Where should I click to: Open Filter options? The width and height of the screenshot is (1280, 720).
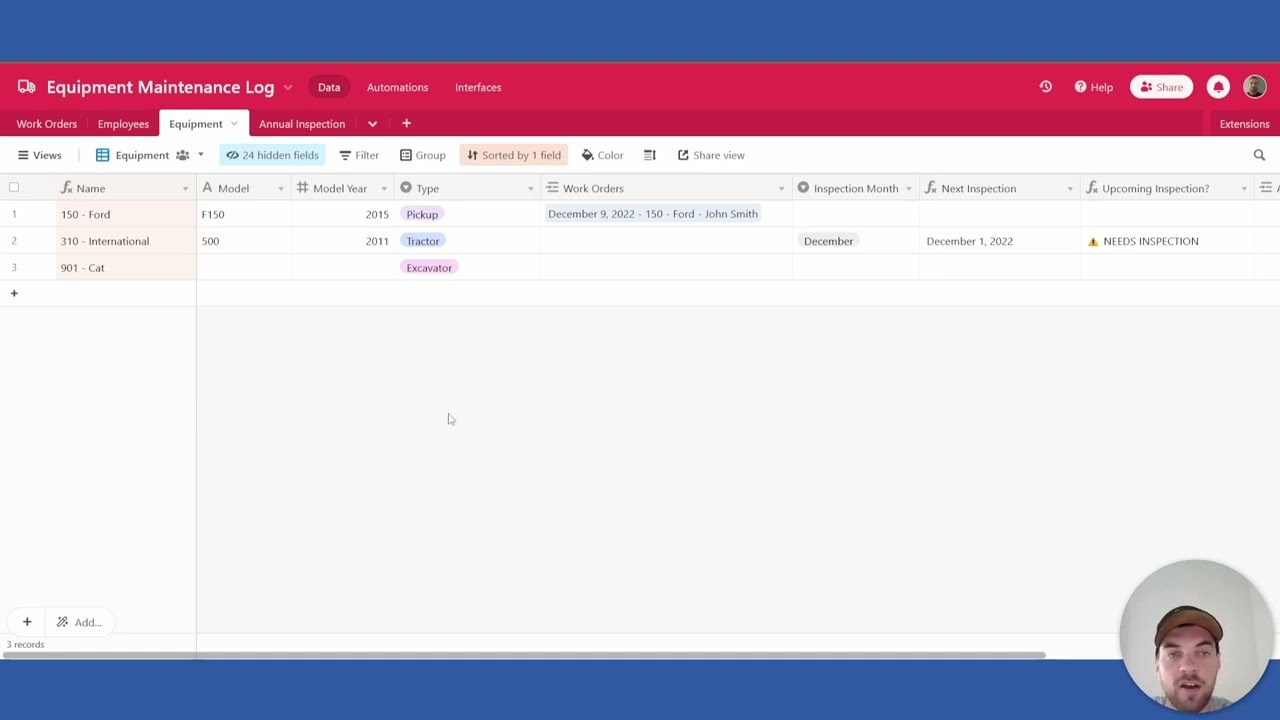(359, 155)
